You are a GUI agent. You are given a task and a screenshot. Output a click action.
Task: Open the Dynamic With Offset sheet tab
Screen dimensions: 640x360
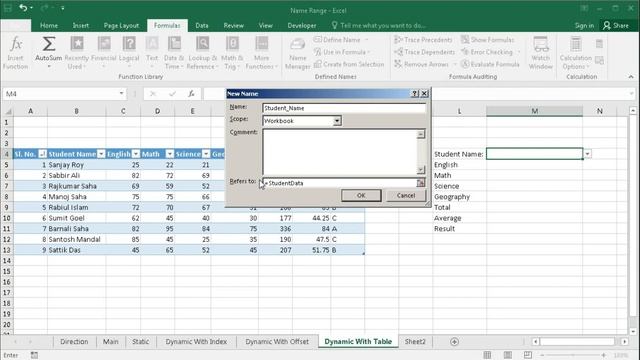tap(277, 342)
